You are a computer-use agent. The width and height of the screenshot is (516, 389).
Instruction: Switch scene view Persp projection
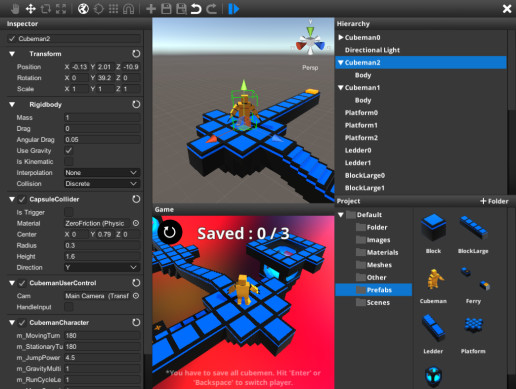point(310,68)
